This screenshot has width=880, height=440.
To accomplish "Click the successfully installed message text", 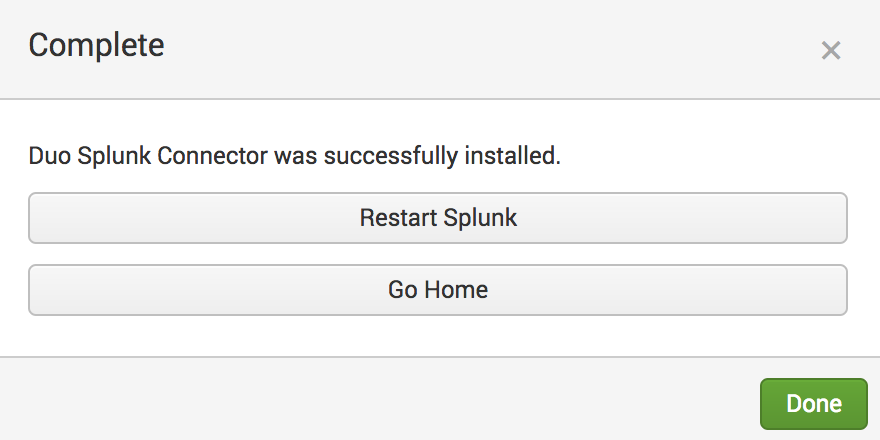I will point(295,157).
